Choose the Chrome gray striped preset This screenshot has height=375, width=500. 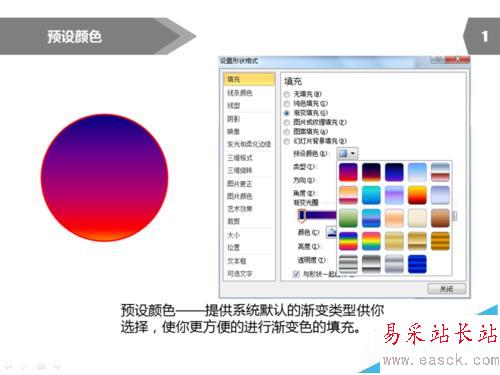coord(348,264)
